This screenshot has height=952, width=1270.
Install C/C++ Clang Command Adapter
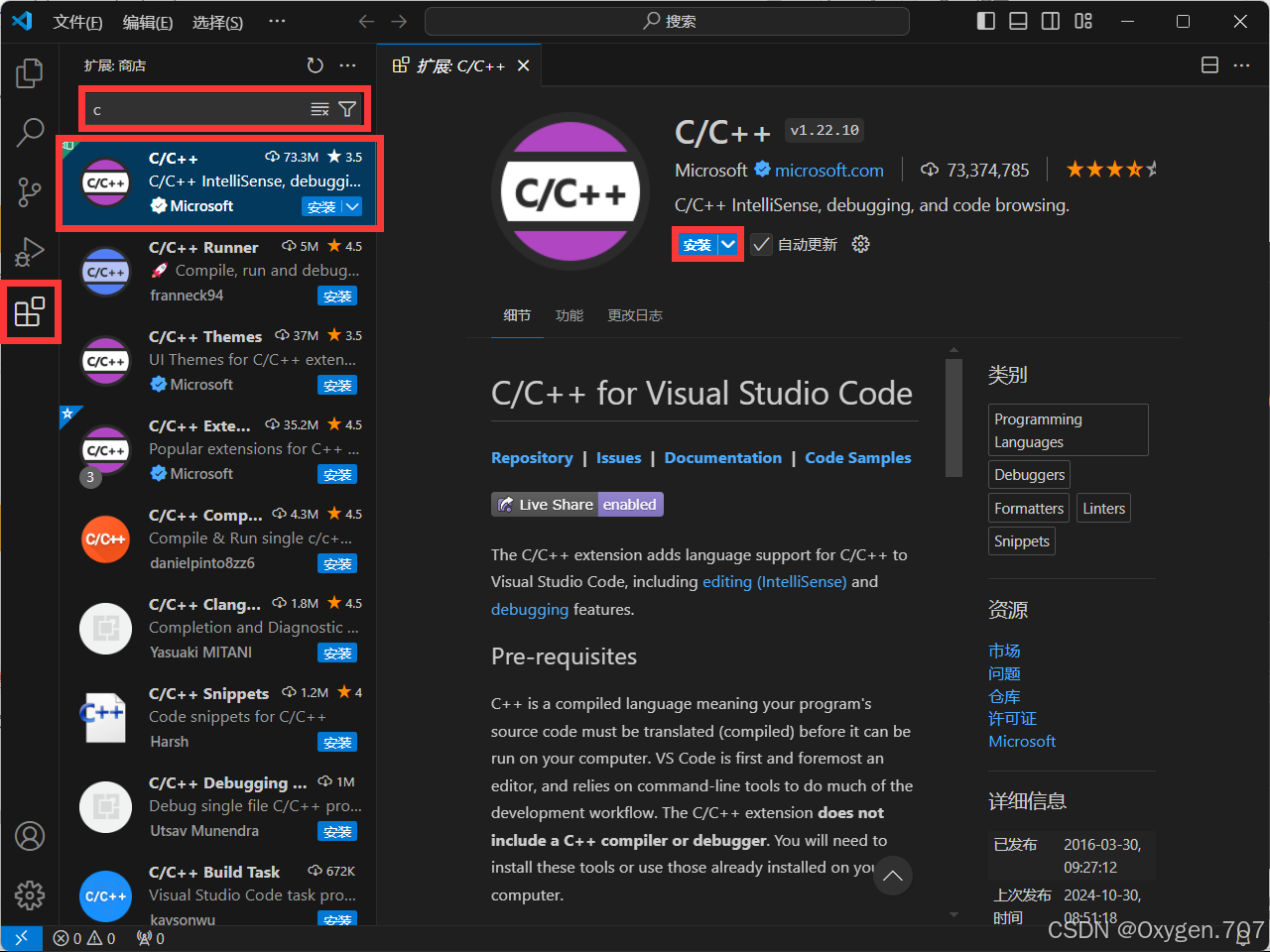337,653
